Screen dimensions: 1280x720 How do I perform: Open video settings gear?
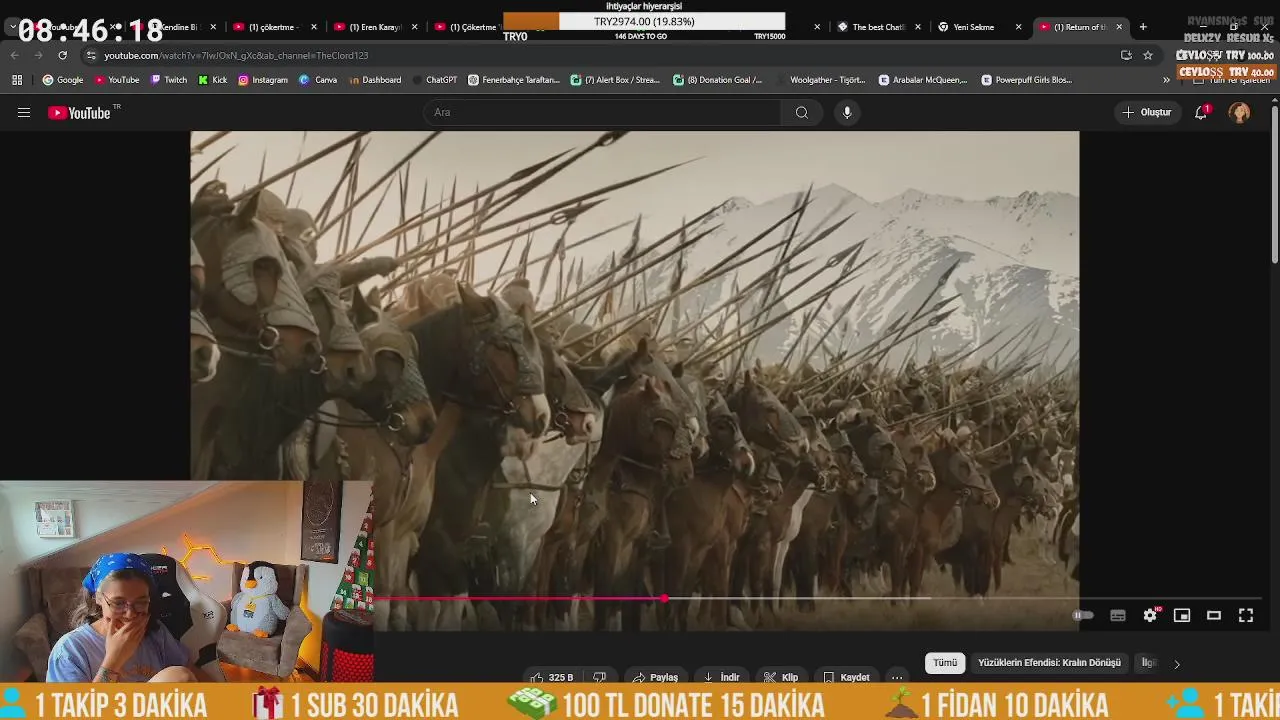pos(1150,615)
